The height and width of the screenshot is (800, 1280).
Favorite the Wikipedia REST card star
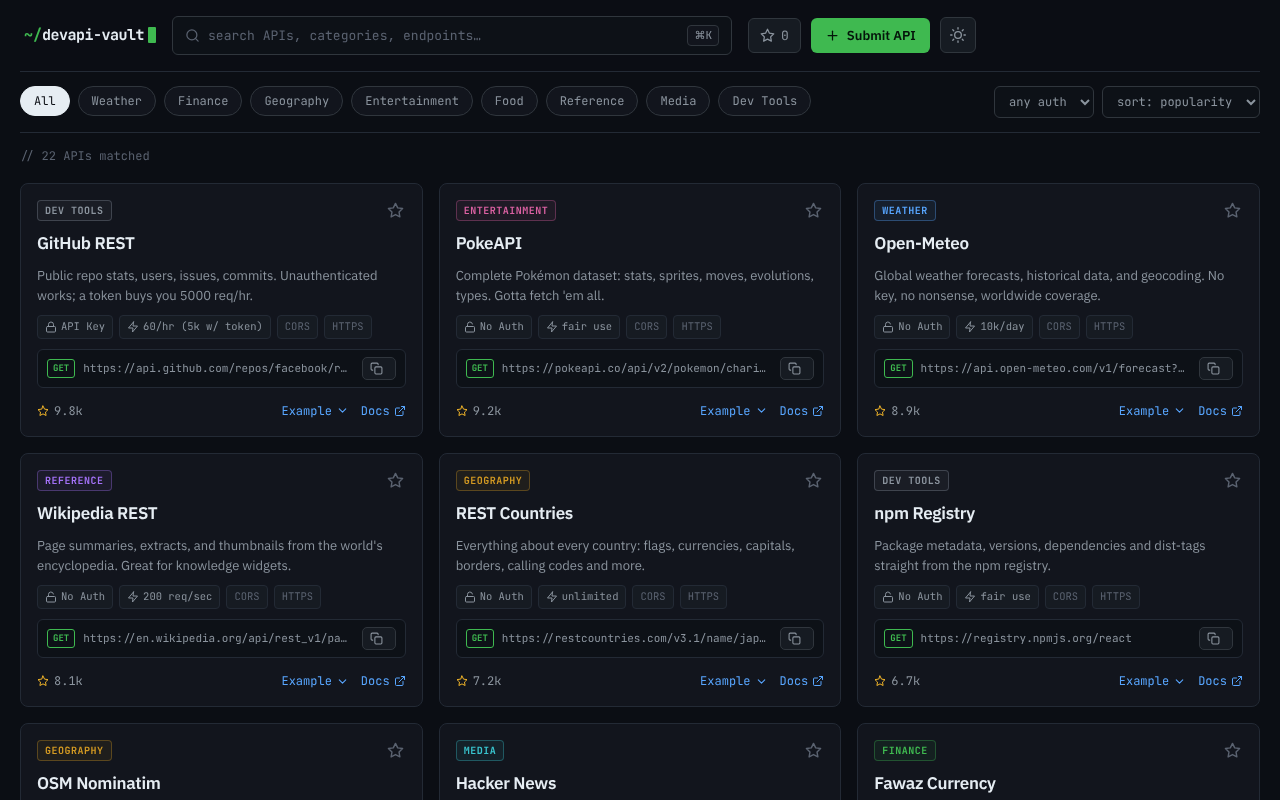point(395,480)
